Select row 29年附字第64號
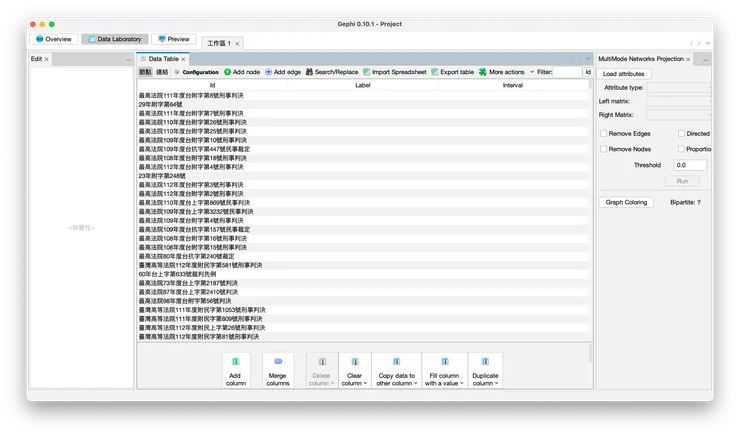 (x=363, y=104)
